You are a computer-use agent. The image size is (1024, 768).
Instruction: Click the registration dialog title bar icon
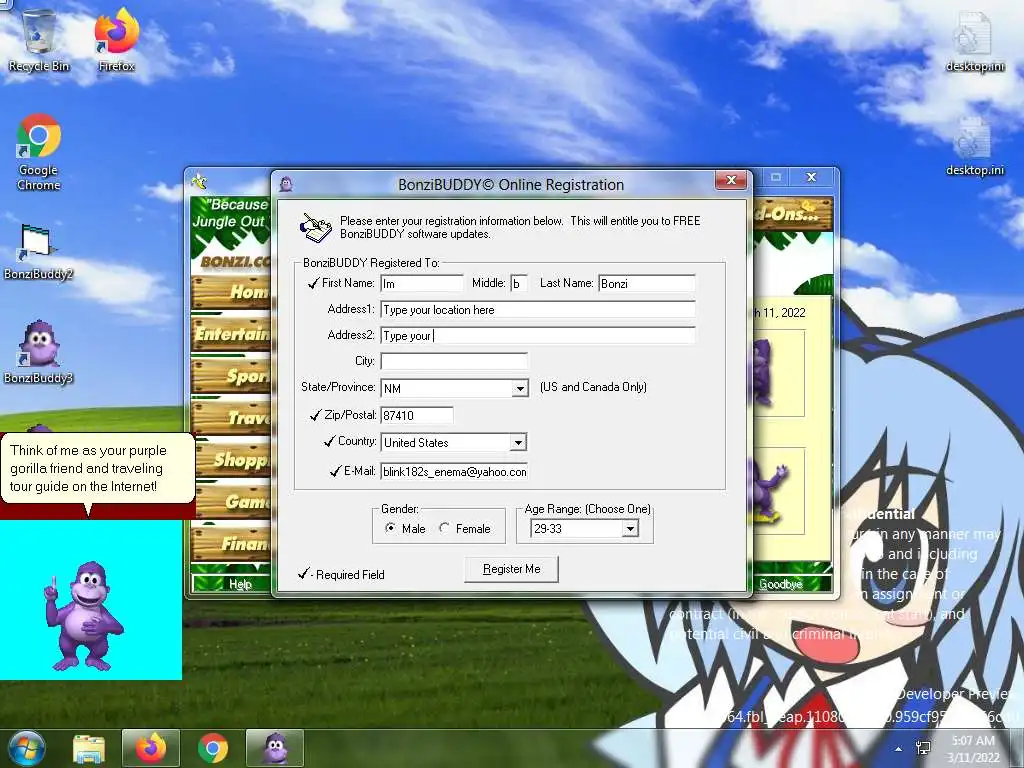(x=285, y=185)
